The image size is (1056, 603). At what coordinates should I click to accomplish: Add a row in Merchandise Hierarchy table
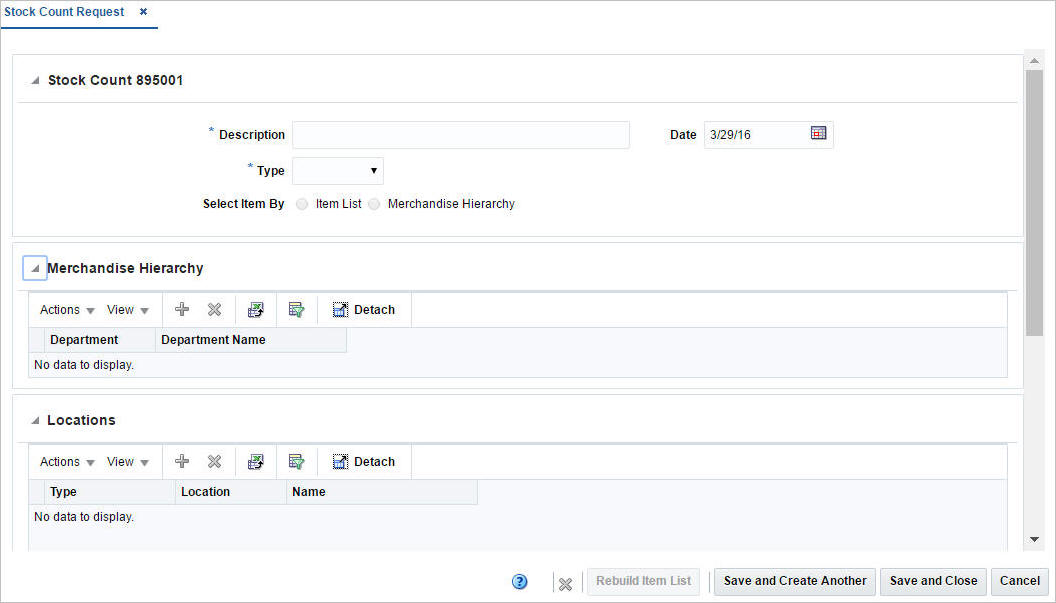(181, 309)
